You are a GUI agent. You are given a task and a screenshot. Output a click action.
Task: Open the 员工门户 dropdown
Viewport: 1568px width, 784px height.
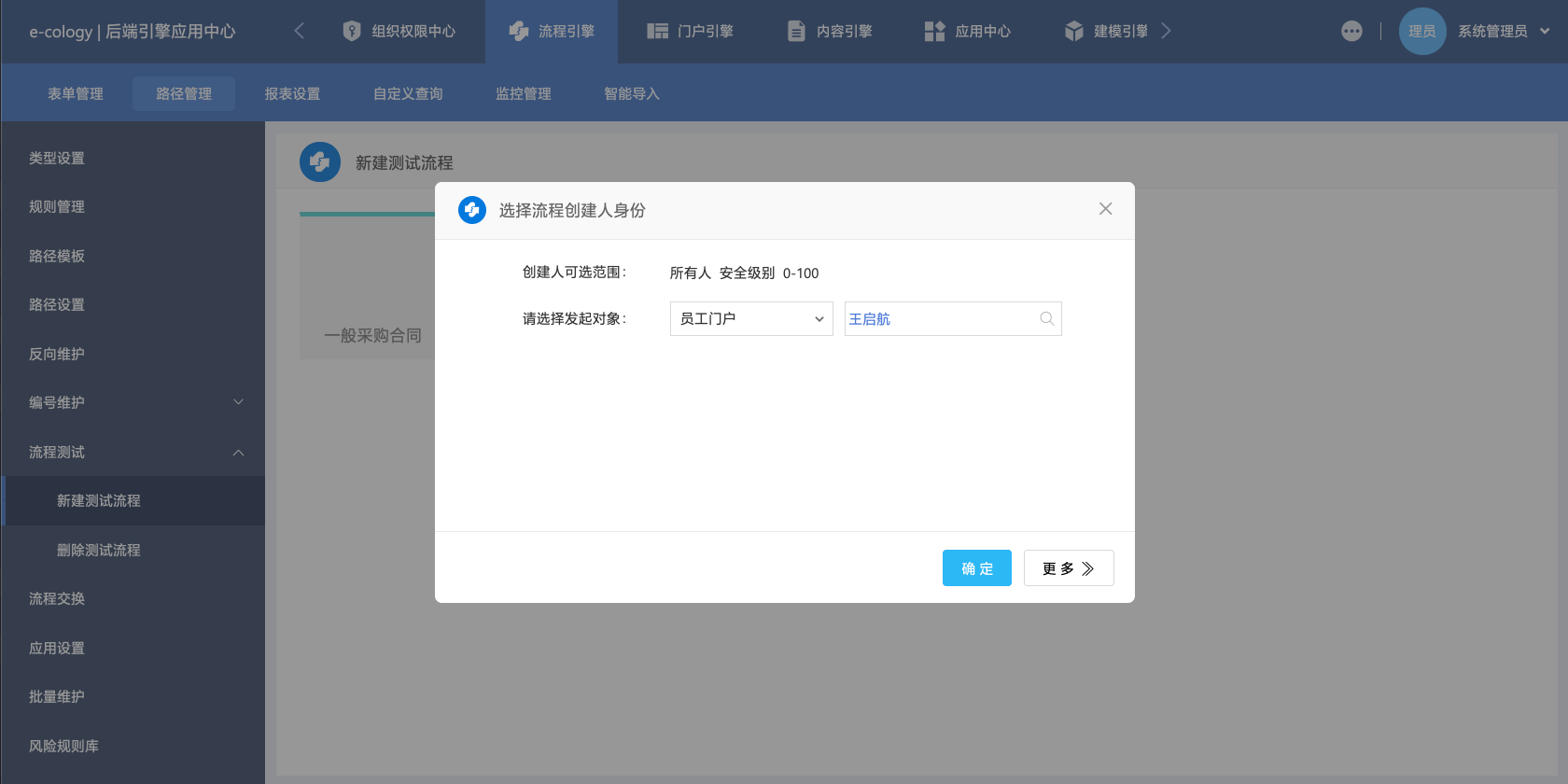pyautogui.click(x=751, y=318)
